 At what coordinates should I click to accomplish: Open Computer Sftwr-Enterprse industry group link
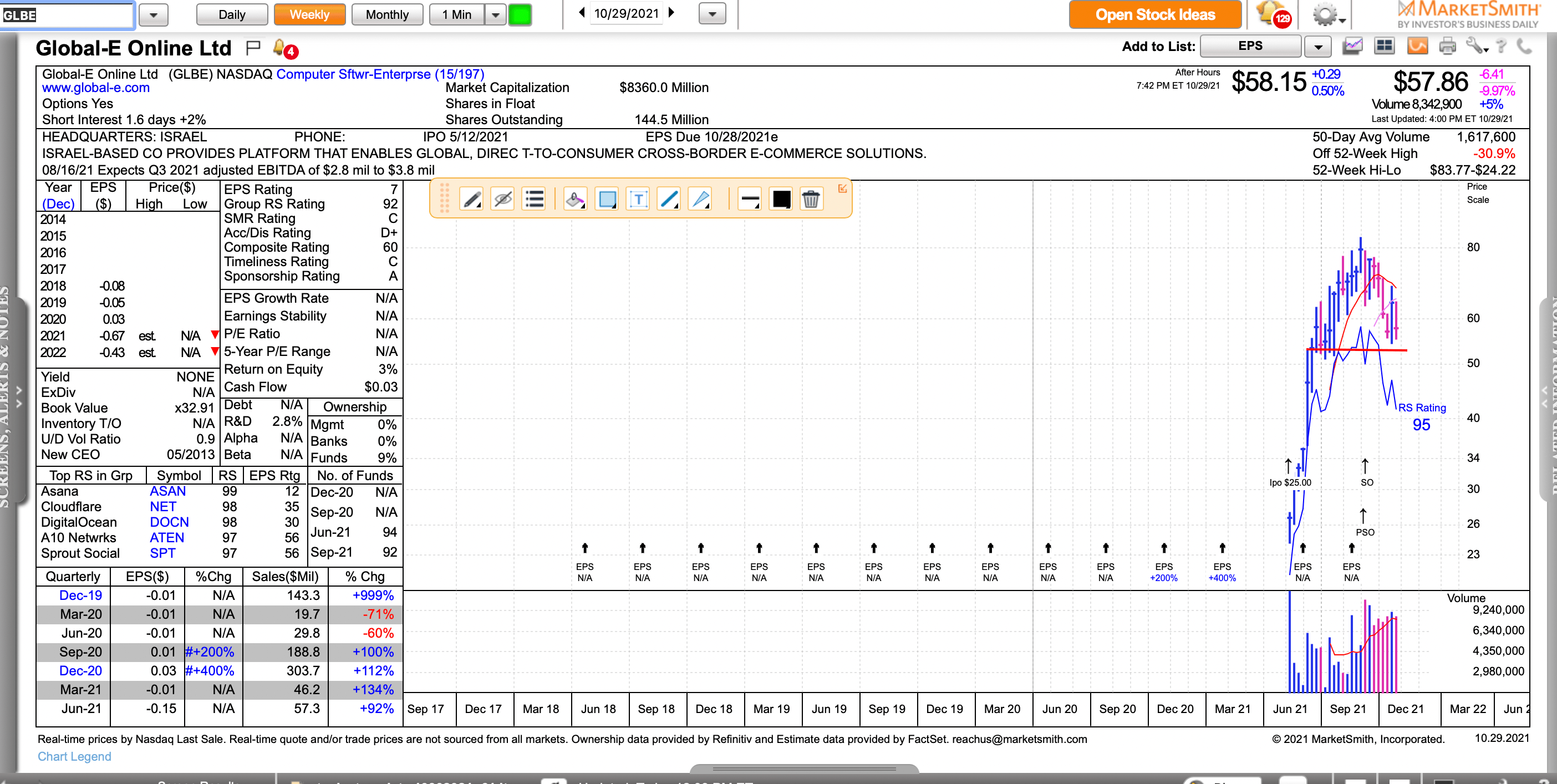pos(380,74)
